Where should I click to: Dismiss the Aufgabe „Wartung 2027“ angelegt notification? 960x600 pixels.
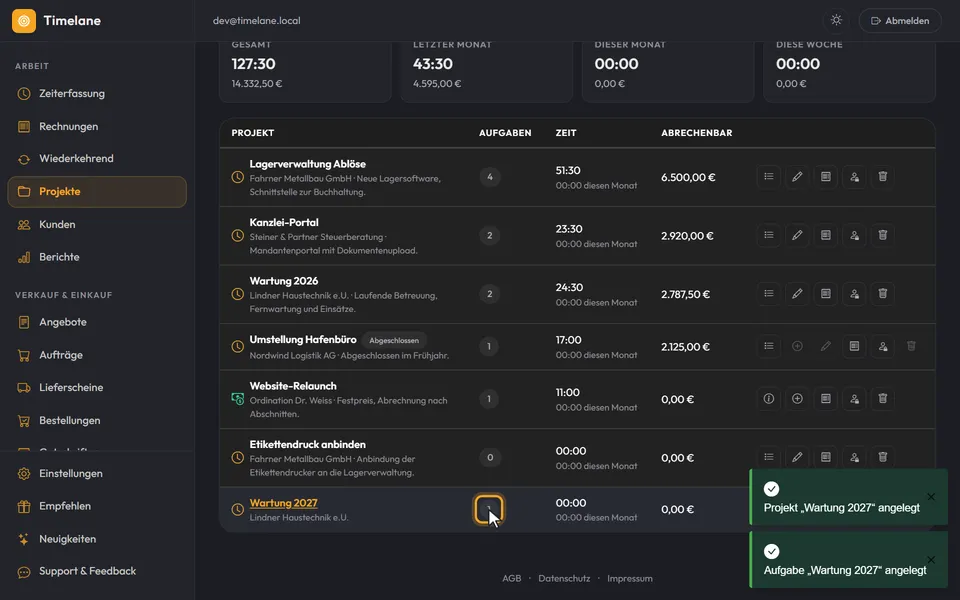(x=931, y=560)
